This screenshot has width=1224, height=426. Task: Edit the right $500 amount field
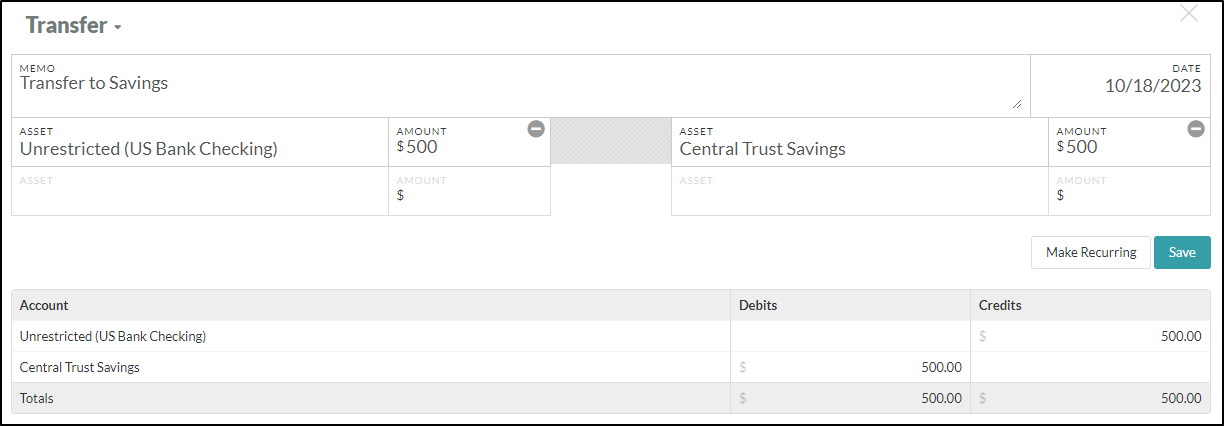tap(1129, 142)
